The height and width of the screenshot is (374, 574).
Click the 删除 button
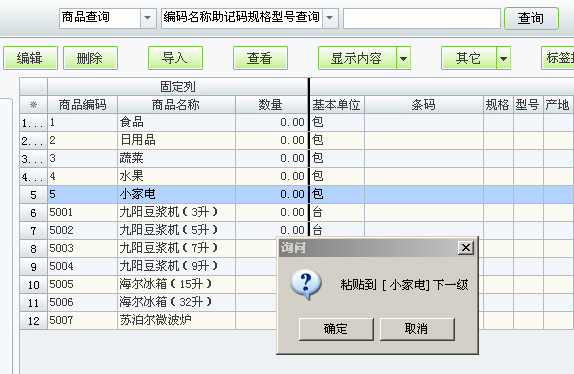pos(90,58)
